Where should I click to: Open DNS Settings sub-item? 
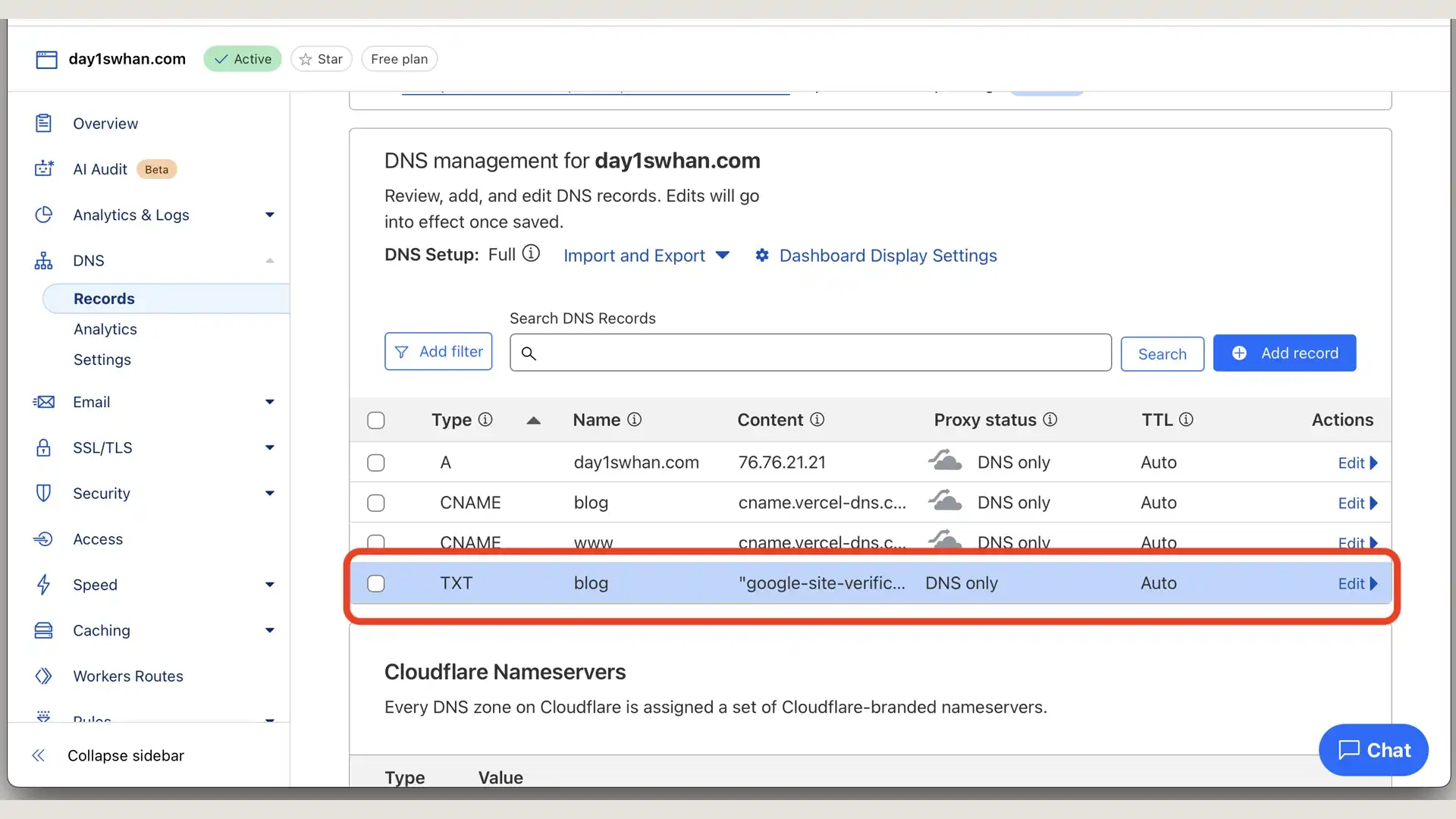[102, 359]
